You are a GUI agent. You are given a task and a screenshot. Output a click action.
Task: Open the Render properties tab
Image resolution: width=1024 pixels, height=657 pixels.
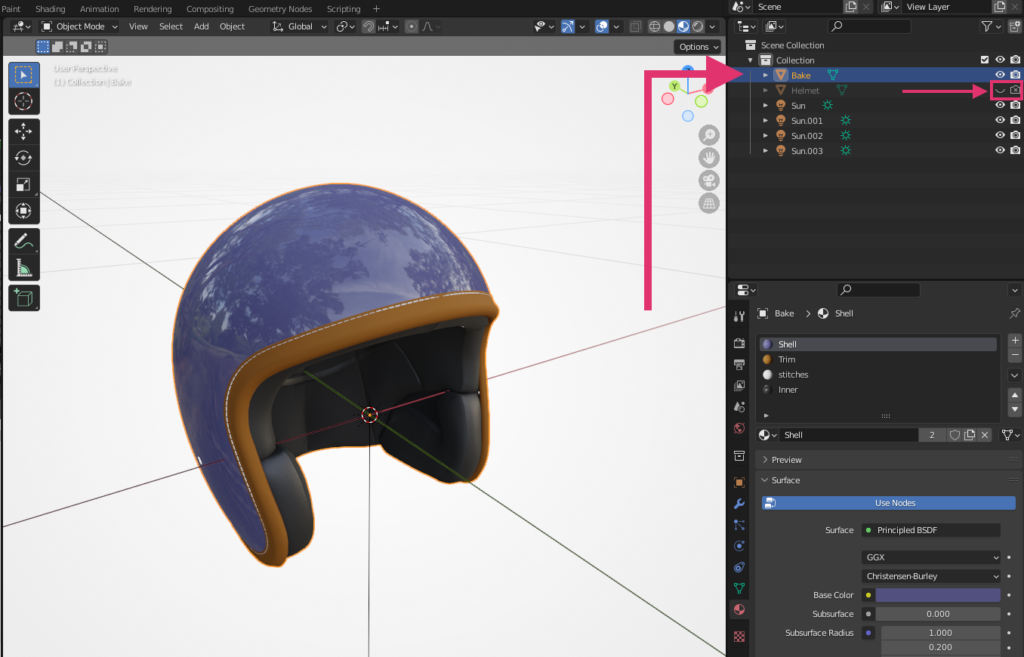pos(739,343)
